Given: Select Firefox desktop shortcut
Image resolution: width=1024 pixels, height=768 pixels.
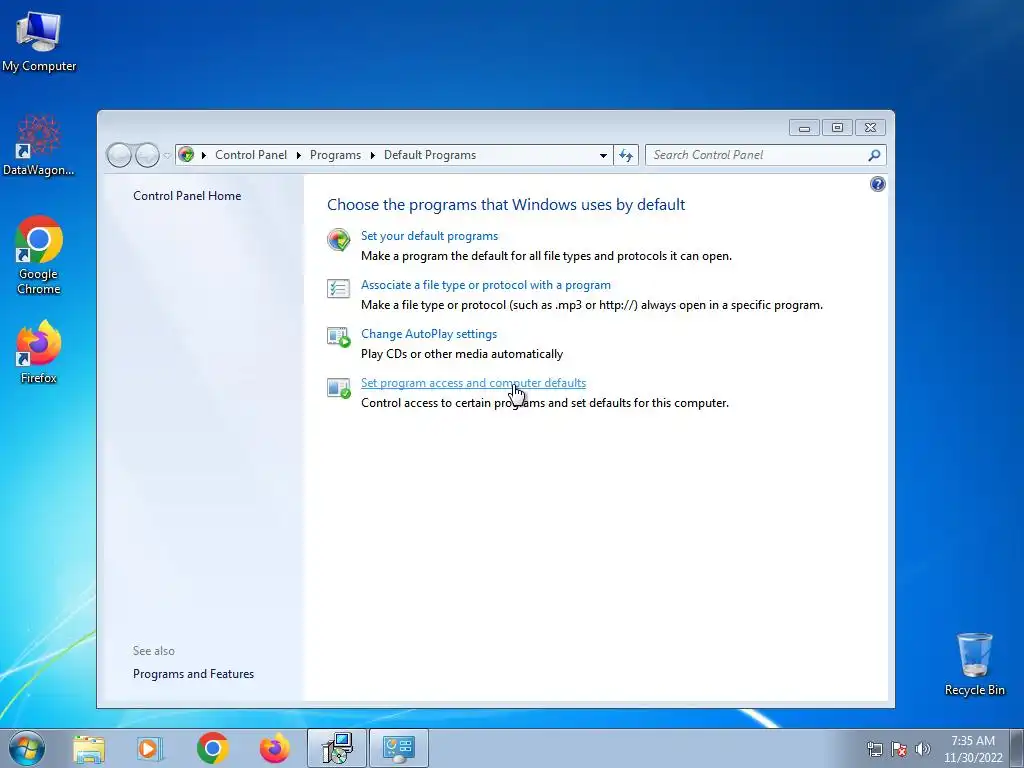Looking at the screenshot, I should pyautogui.click(x=39, y=352).
